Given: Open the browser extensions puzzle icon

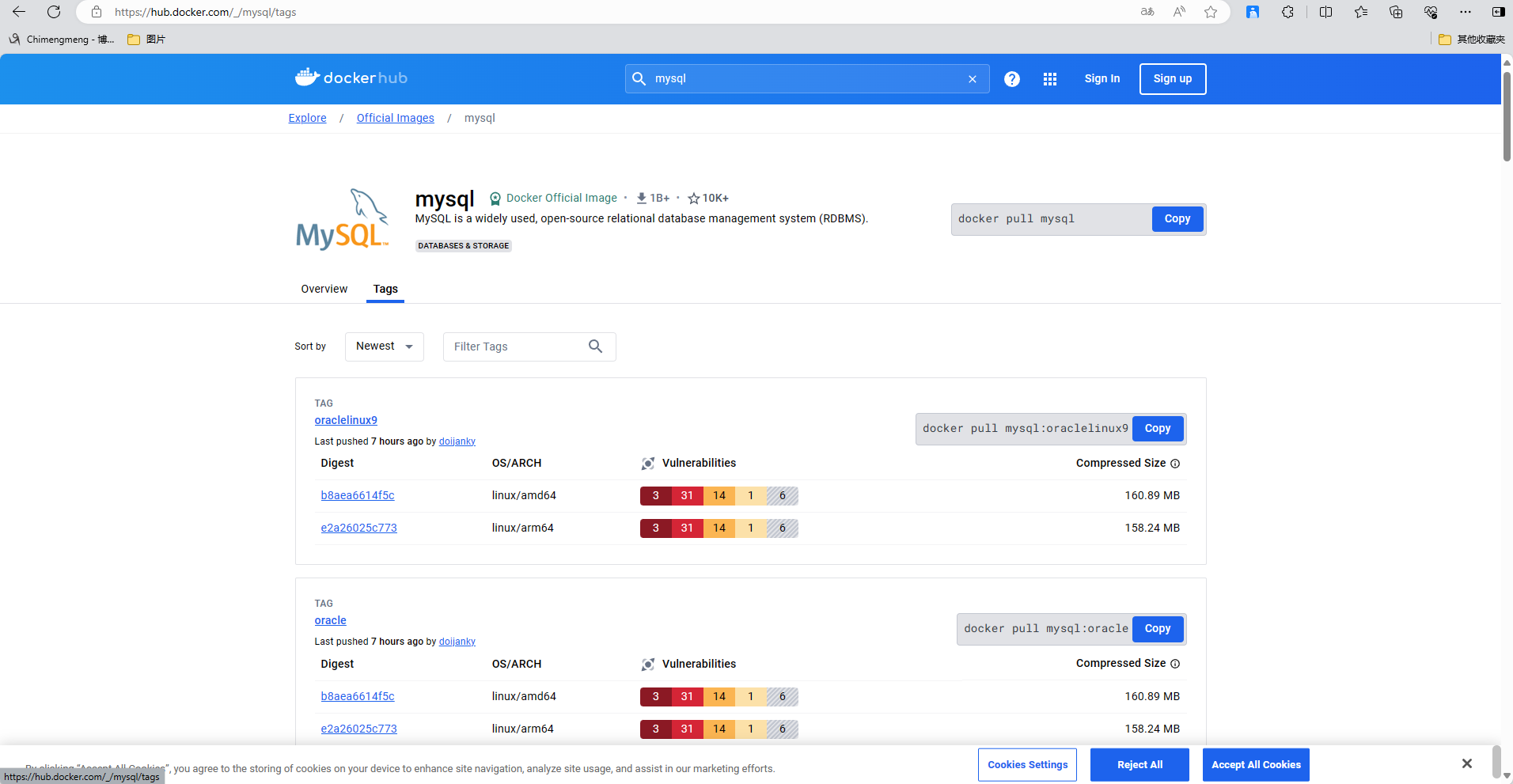Looking at the screenshot, I should click(1287, 12).
